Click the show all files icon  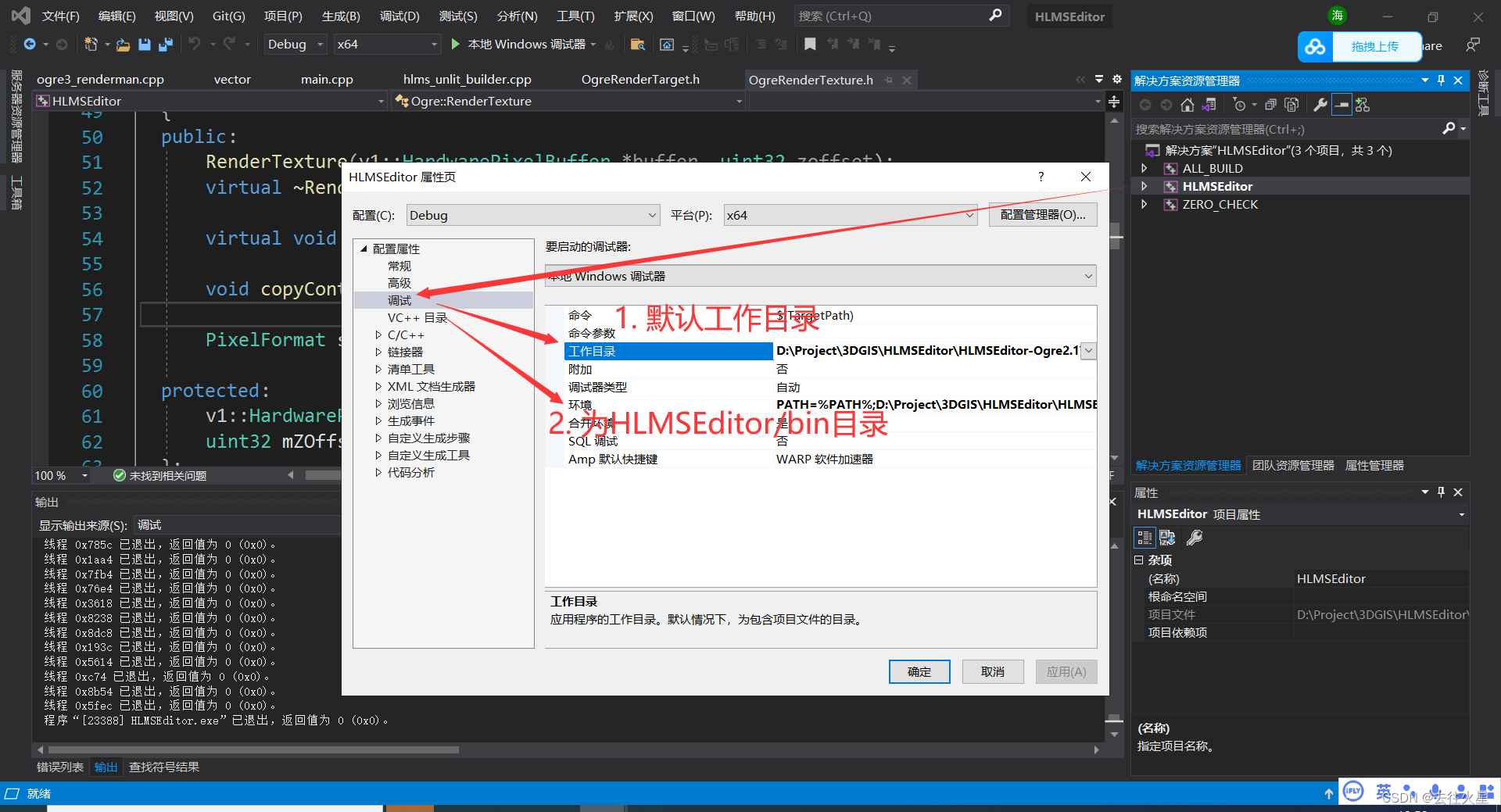point(1291,105)
